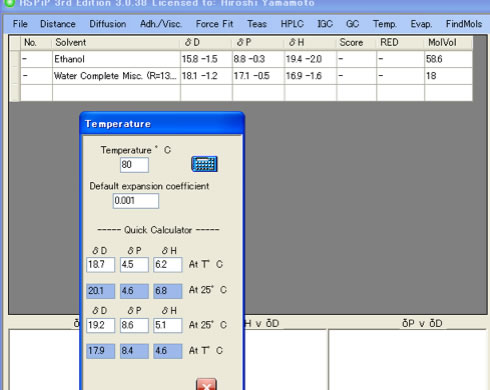The image size is (490, 390).
Task: Close the Temperature dialog with red X
Action: [206, 384]
